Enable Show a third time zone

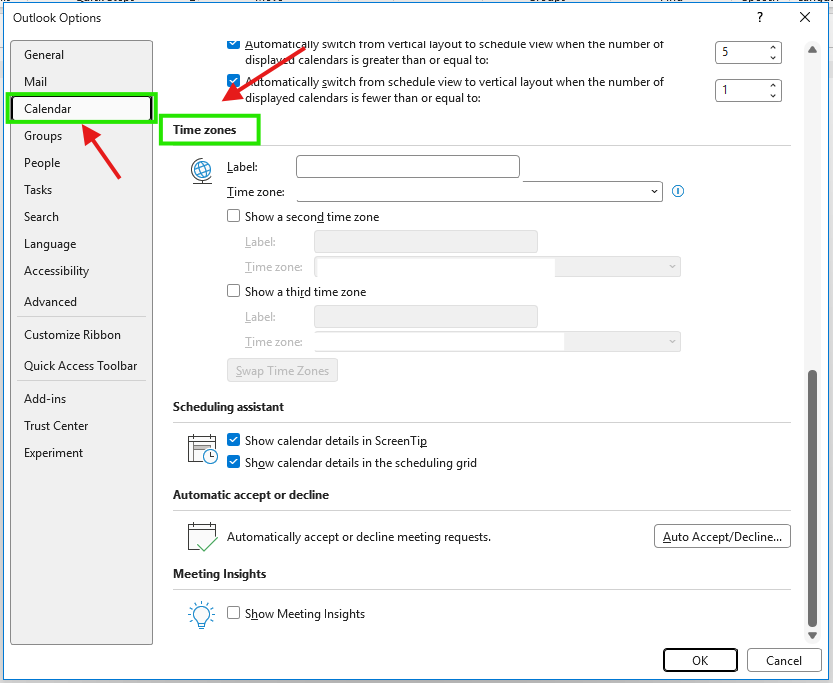tap(233, 291)
